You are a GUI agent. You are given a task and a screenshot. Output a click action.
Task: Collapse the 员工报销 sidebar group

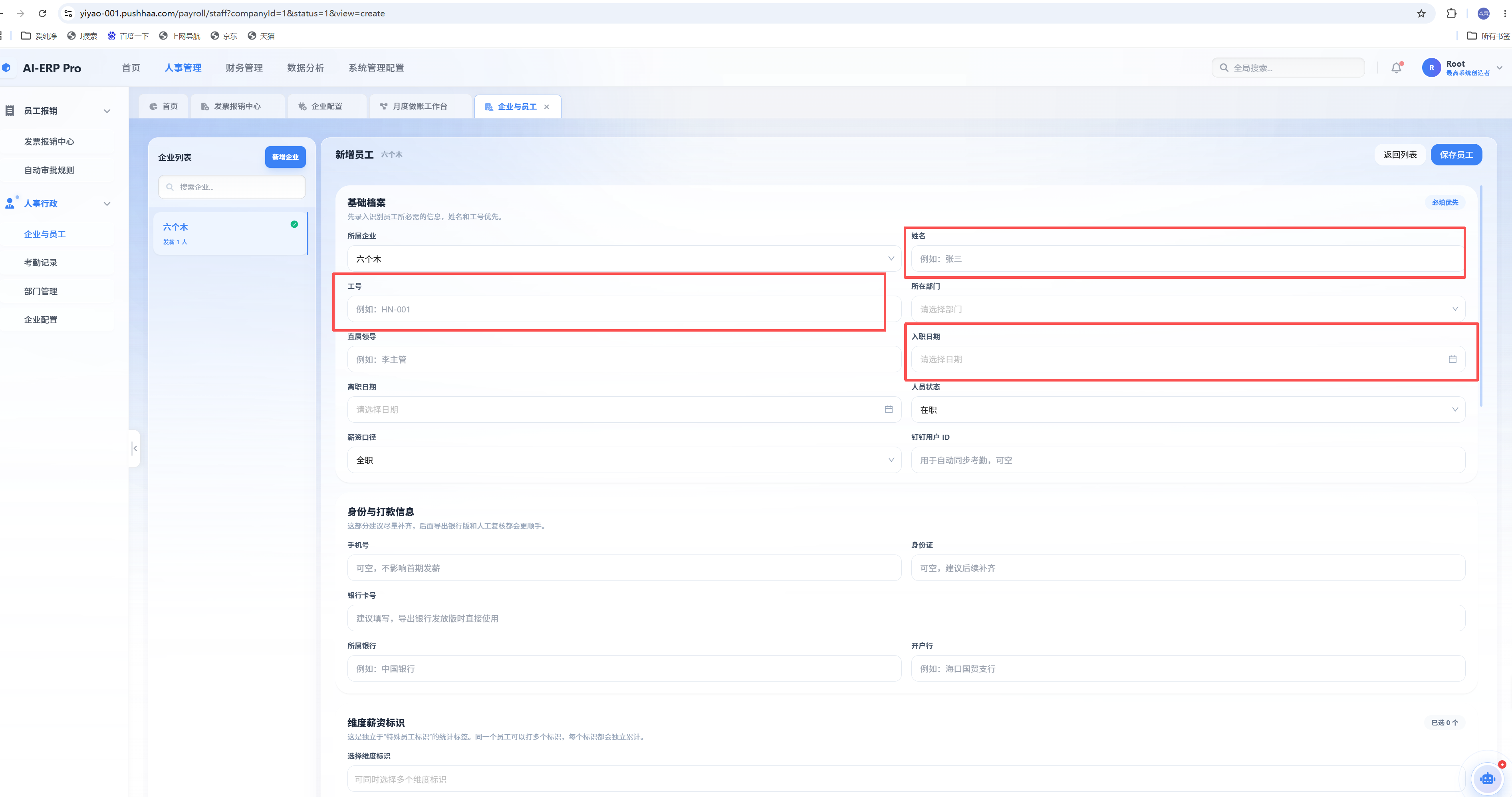tap(107, 111)
